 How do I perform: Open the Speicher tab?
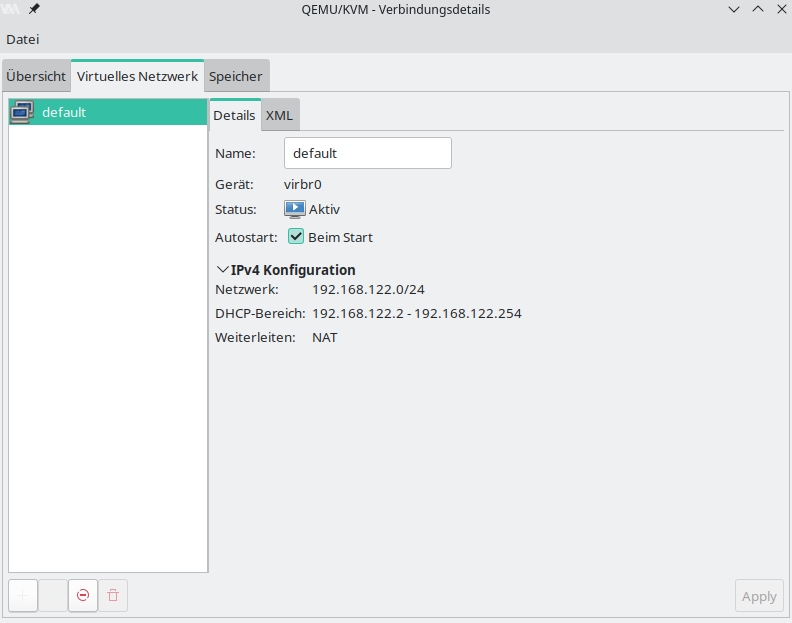coord(236,76)
